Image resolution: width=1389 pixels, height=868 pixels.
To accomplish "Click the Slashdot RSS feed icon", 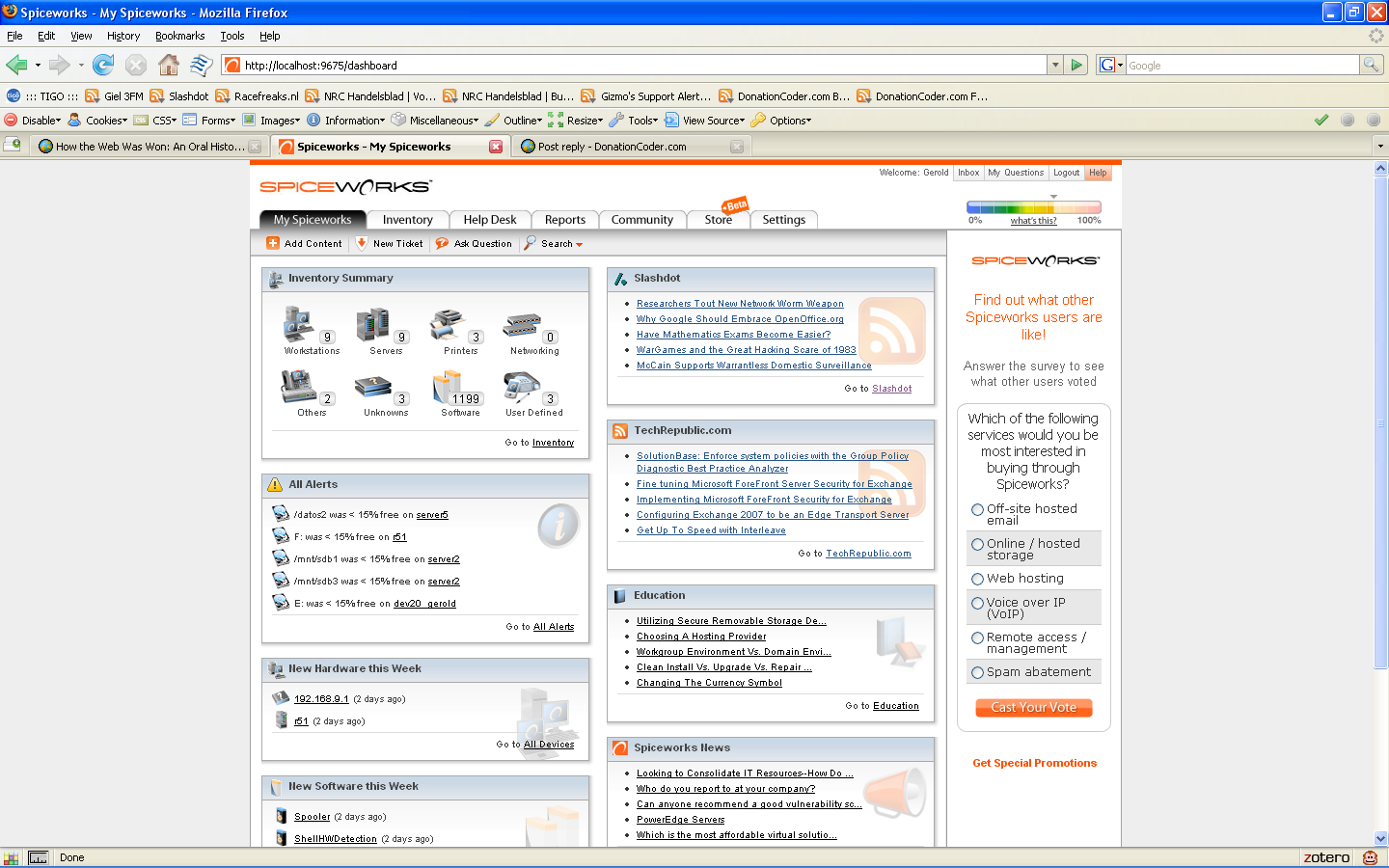I will [891, 331].
